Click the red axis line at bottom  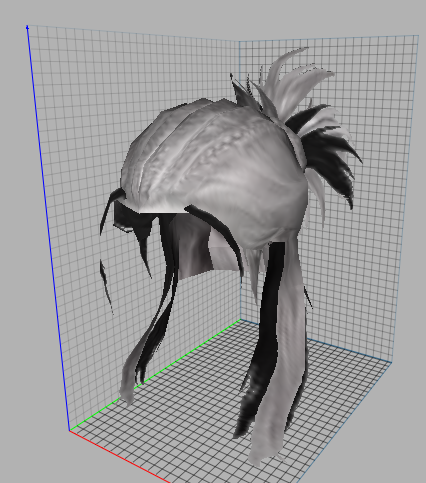(120, 457)
